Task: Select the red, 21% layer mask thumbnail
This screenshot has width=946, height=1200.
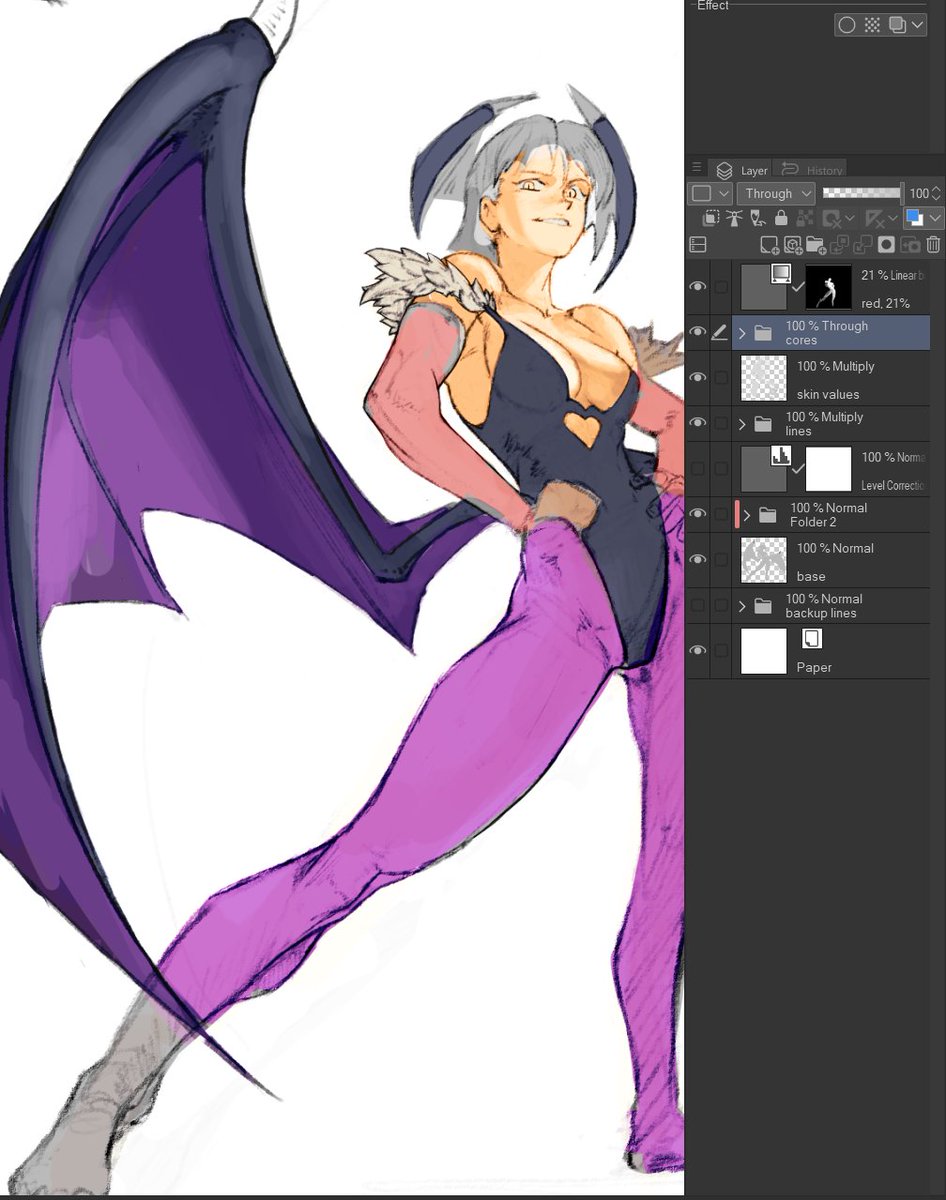Action: pyautogui.click(x=829, y=287)
